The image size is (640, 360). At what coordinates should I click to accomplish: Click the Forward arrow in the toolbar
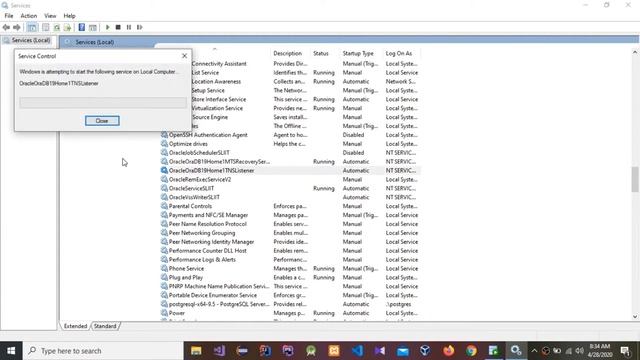(x=17, y=27)
